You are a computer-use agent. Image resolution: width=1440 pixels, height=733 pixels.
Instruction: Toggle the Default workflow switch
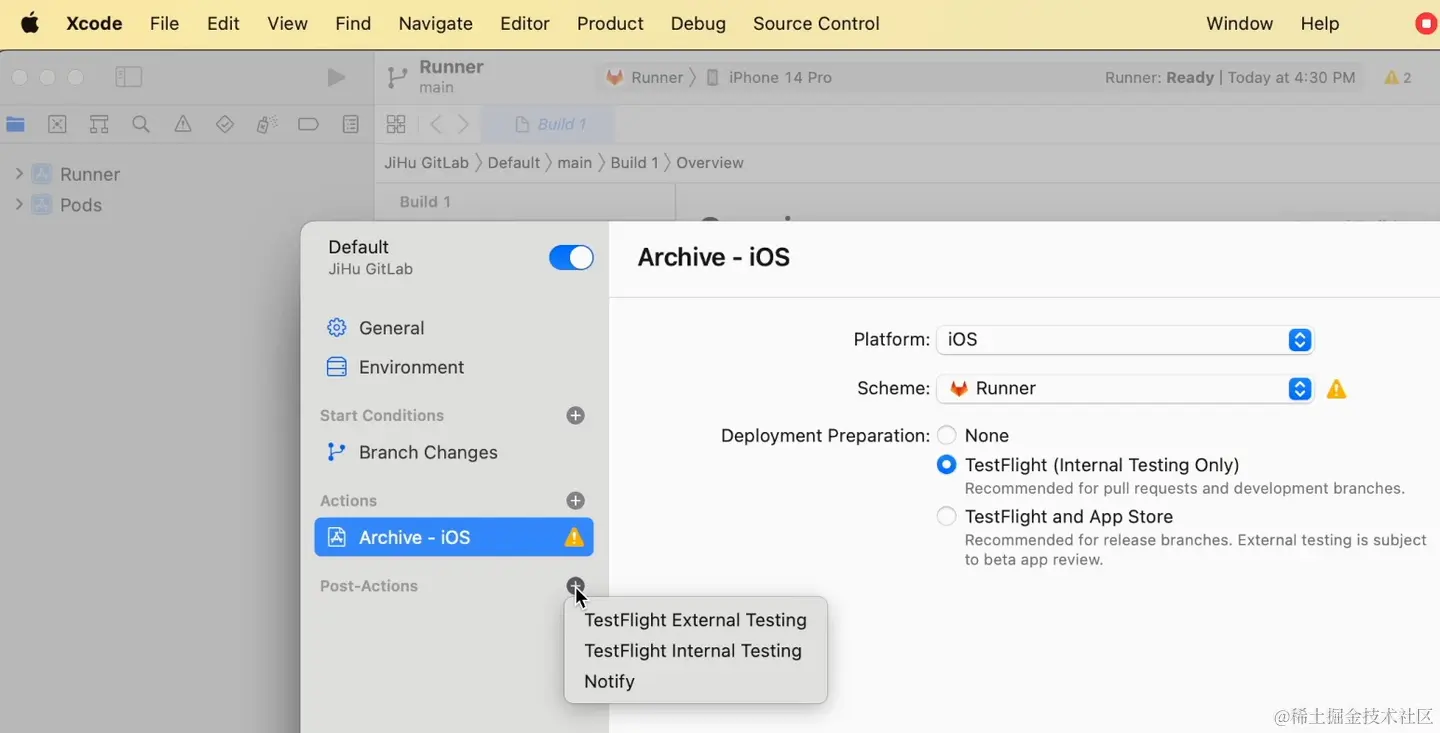click(571, 257)
